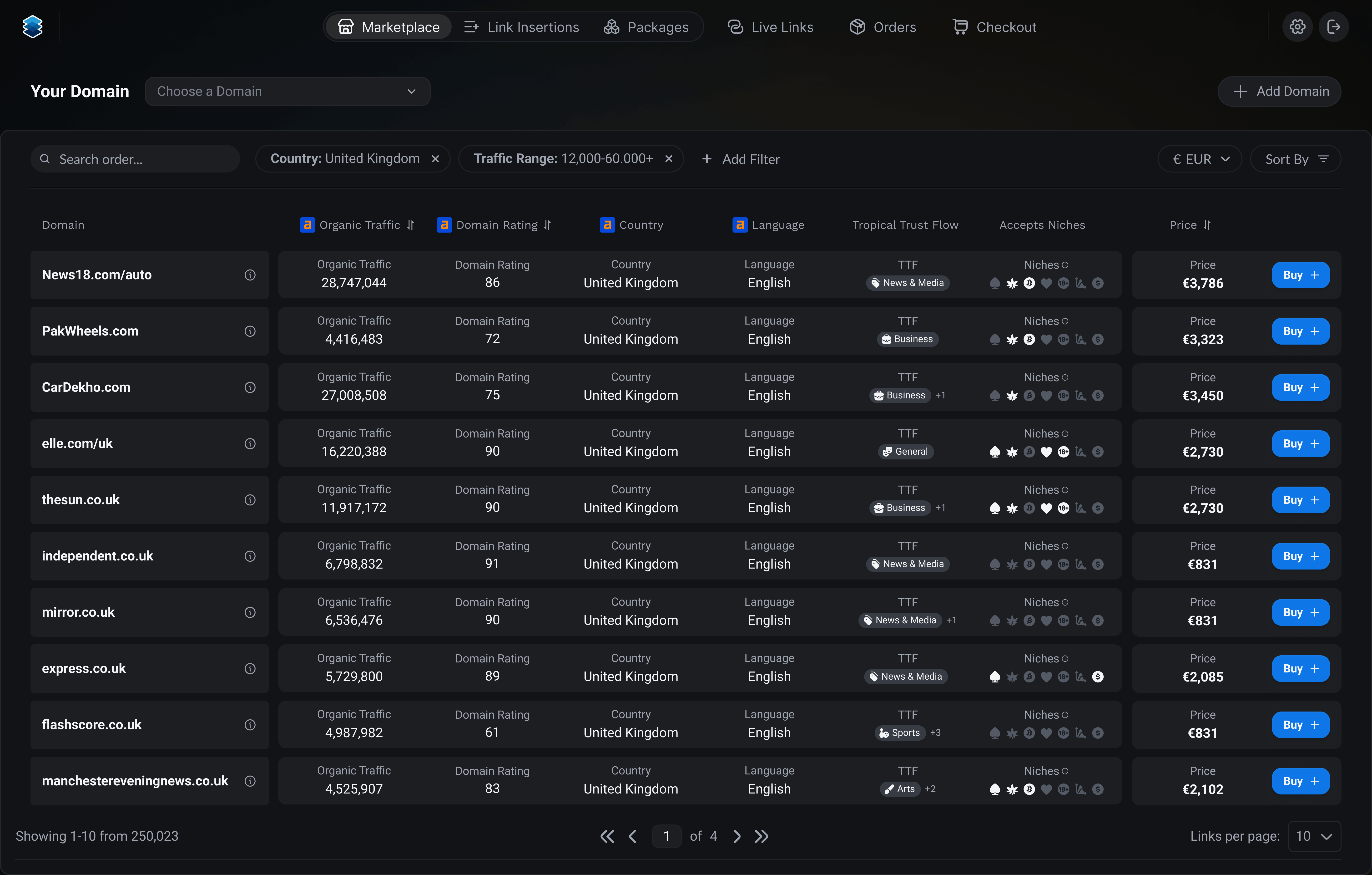Viewport: 1372px width, 875px height.
Task: Open info icon for News18.com/auto domain
Action: coord(250,275)
